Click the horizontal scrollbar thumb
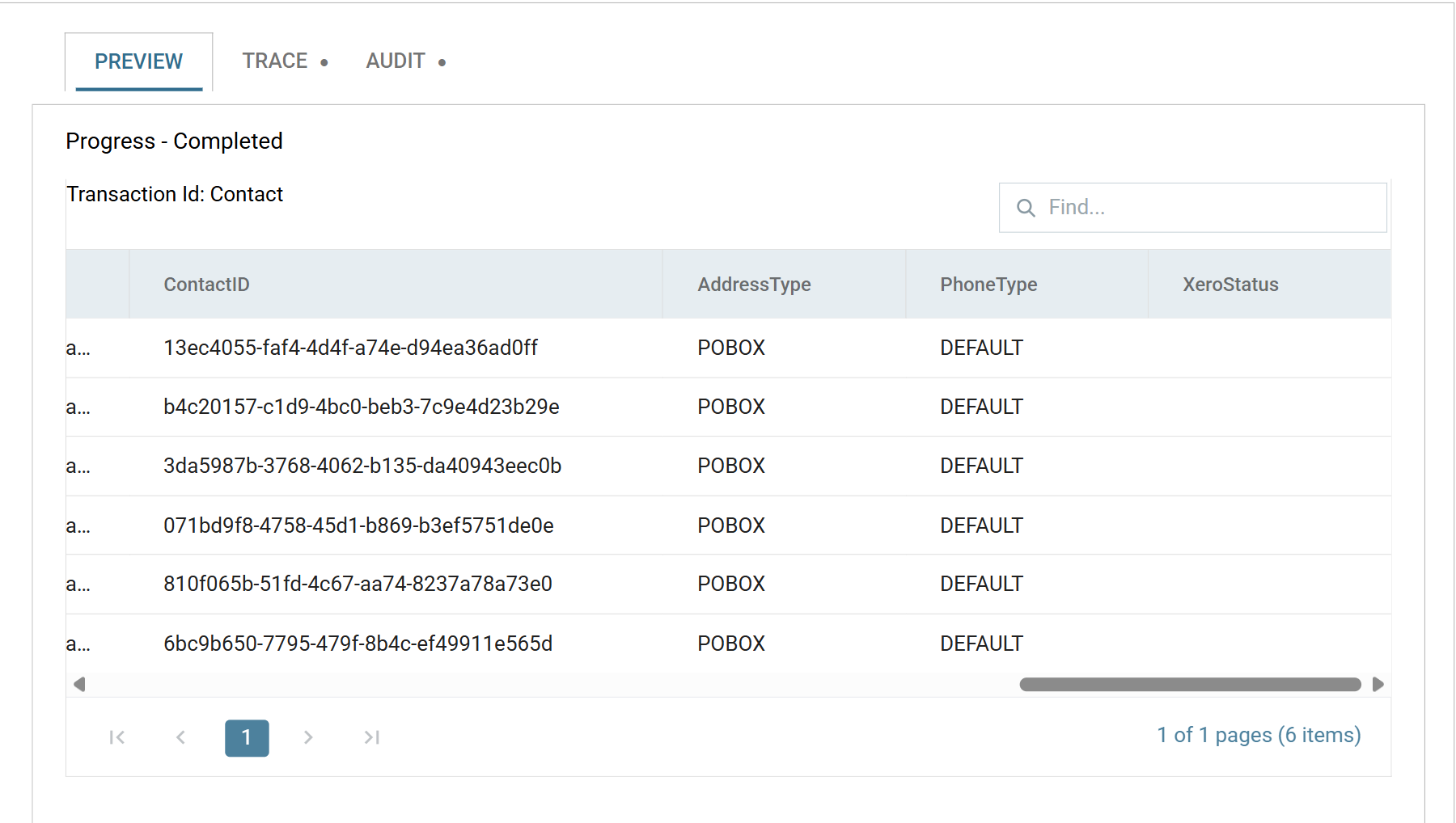The image size is (1456, 823). click(x=1190, y=685)
